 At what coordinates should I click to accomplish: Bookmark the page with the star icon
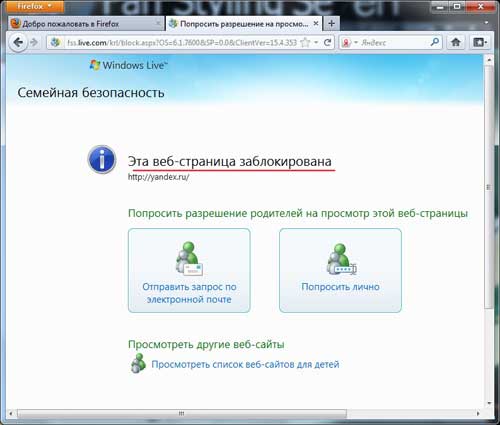pyautogui.click(x=305, y=42)
